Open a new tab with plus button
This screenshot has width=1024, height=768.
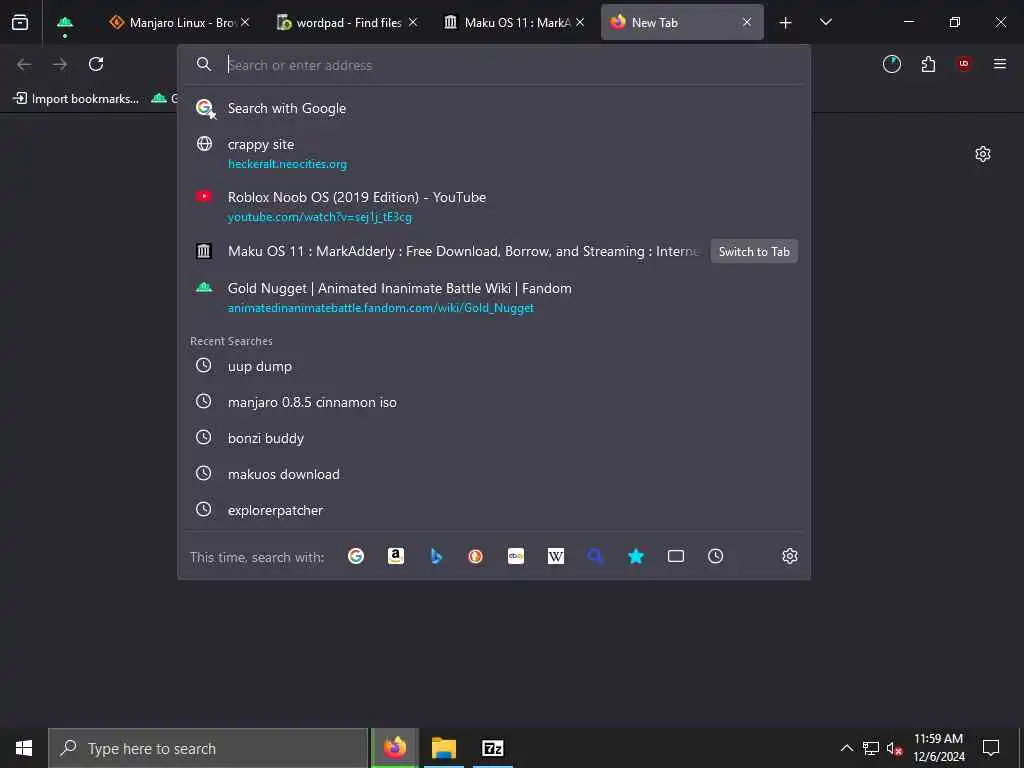(x=786, y=23)
